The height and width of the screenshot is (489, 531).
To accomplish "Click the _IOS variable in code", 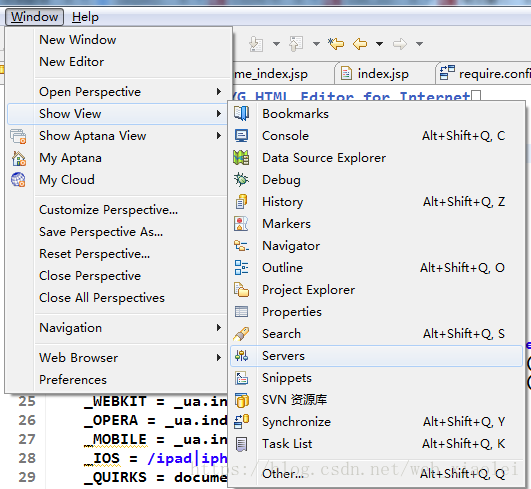I will pos(102,458).
